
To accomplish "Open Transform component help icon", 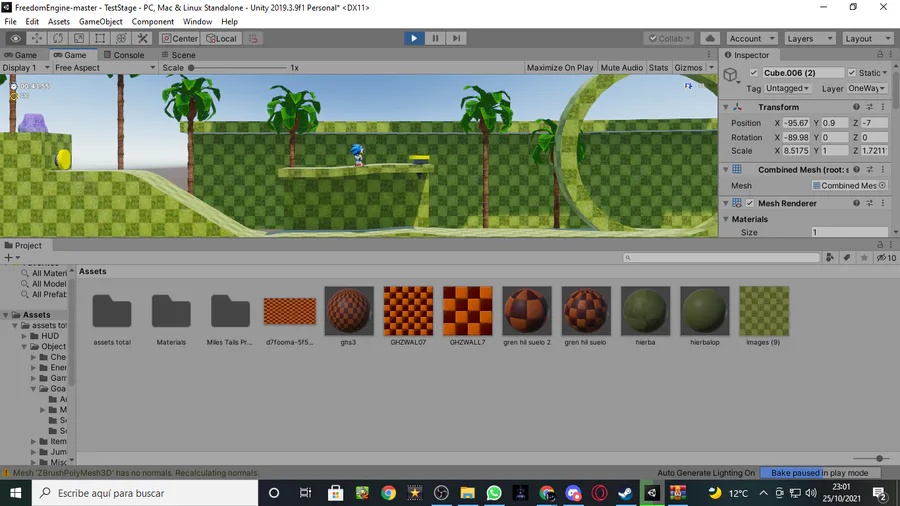I will click(856, 107).
